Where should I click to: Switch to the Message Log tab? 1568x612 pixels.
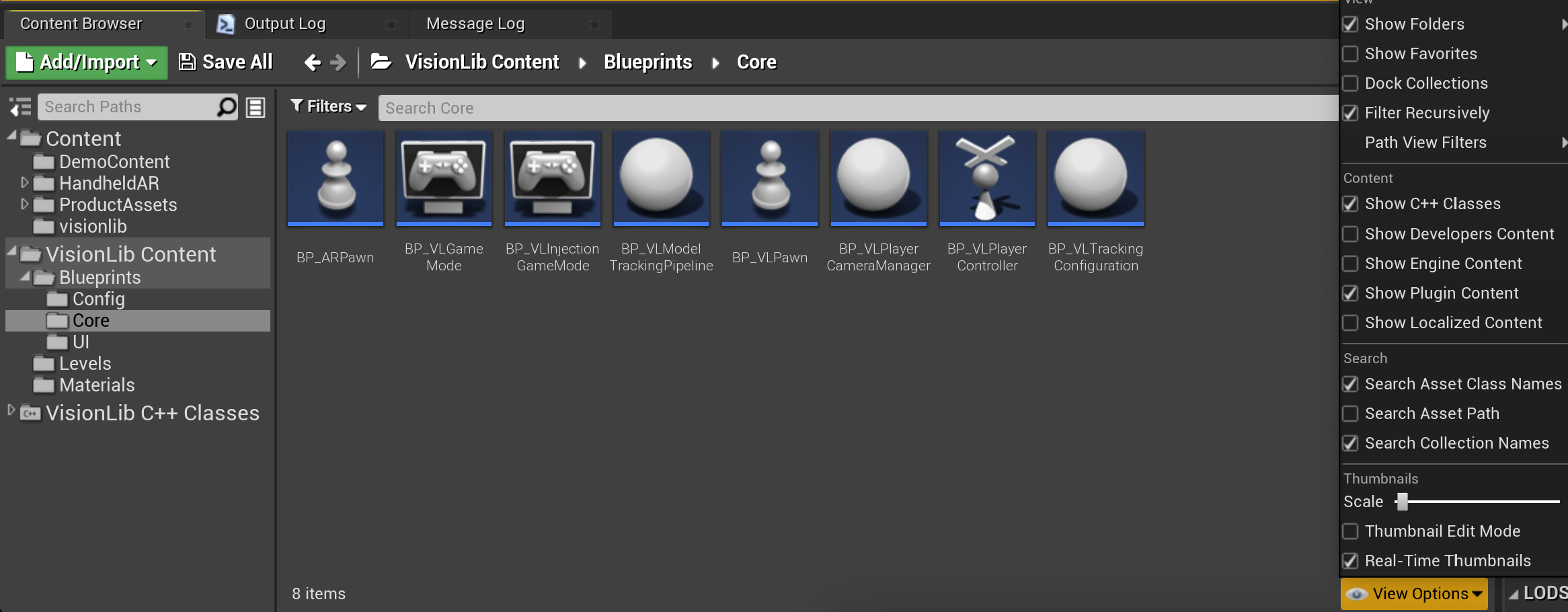click(511, 24)
